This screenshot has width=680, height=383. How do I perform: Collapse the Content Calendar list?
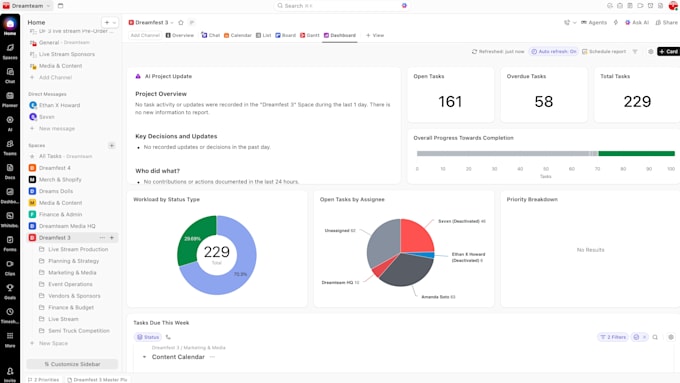pos(144,357)
